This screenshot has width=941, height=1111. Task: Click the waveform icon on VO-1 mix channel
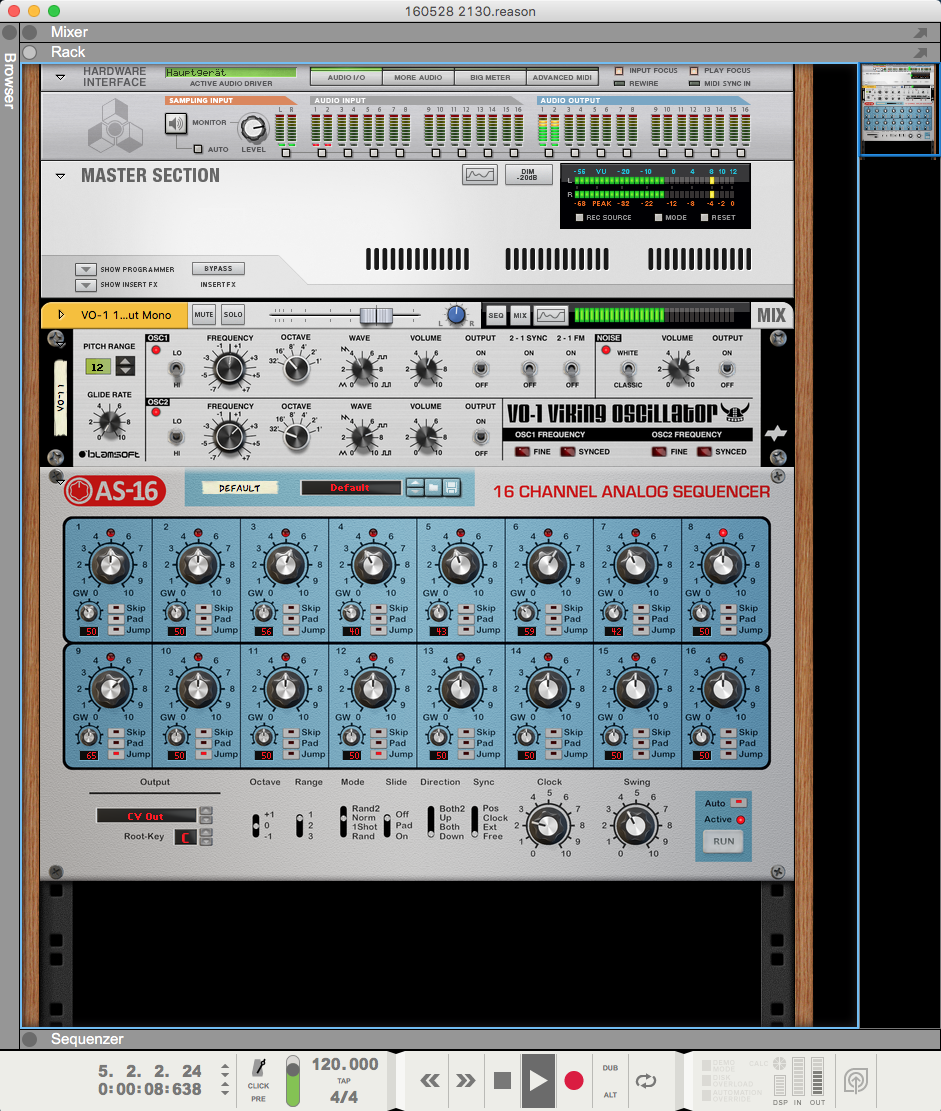coord(551,315)
